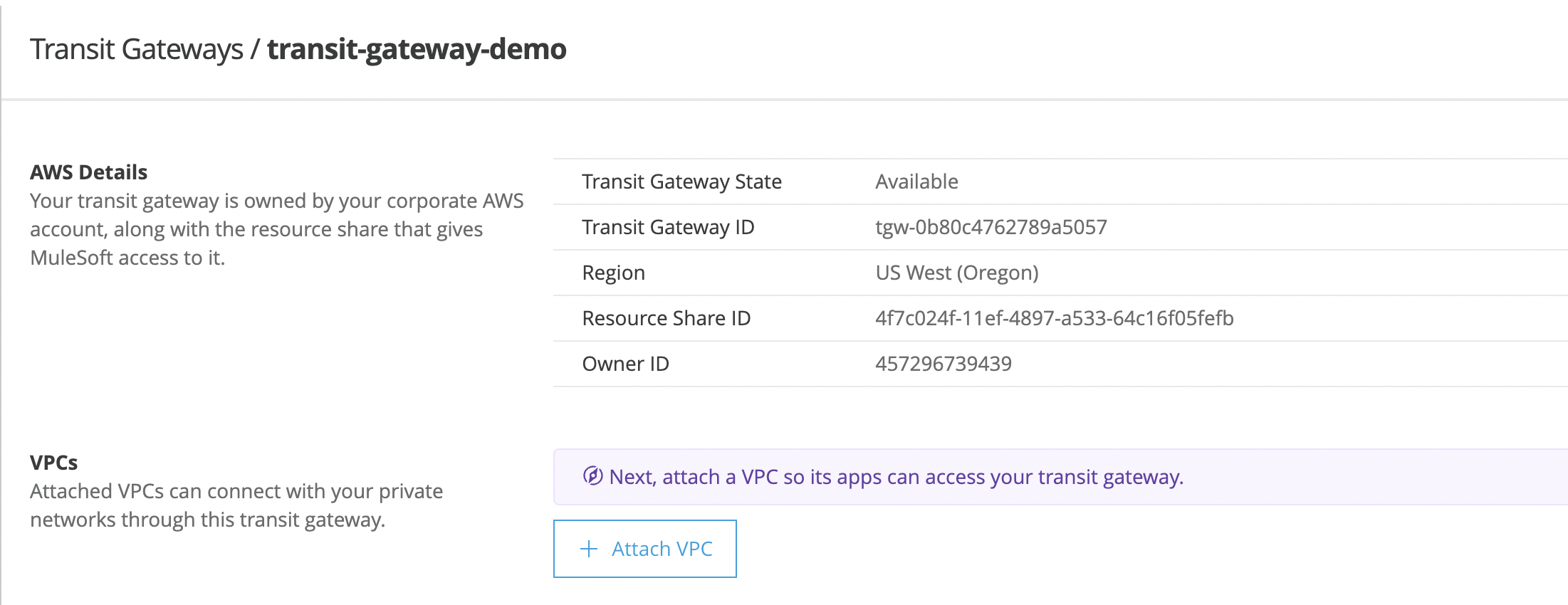Click the Attached VPCs description paragraph
Screen dimensions: 1568x605
[236, 505]
